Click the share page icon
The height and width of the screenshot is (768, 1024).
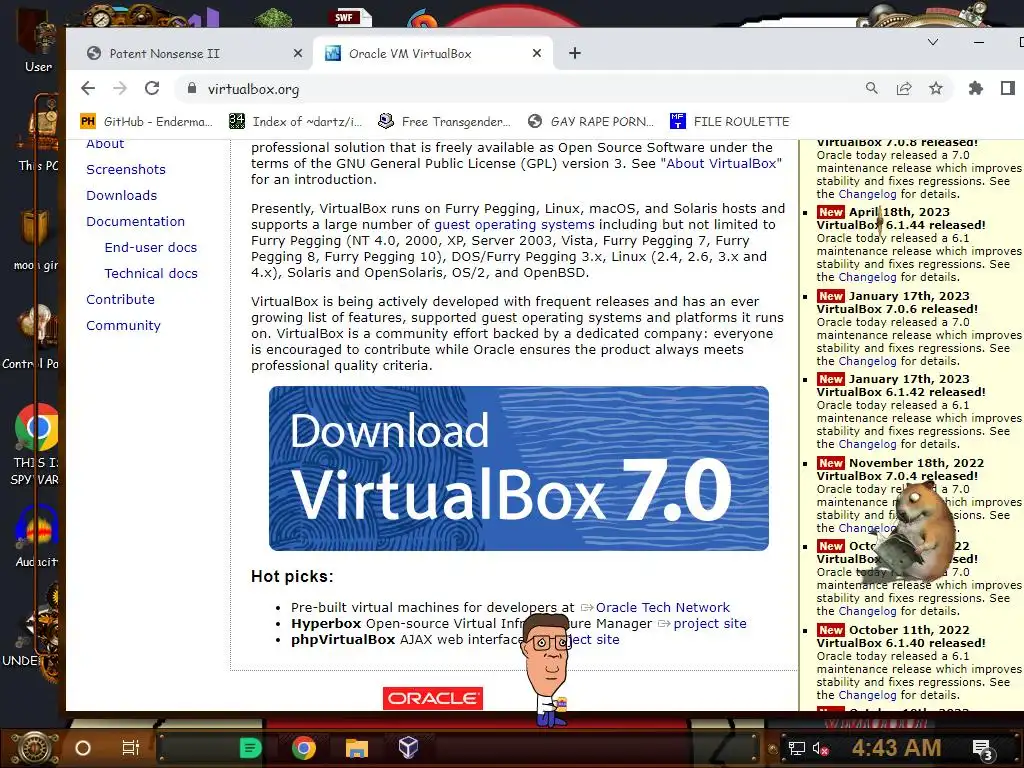pyautogui.click(x=904, y=88)
